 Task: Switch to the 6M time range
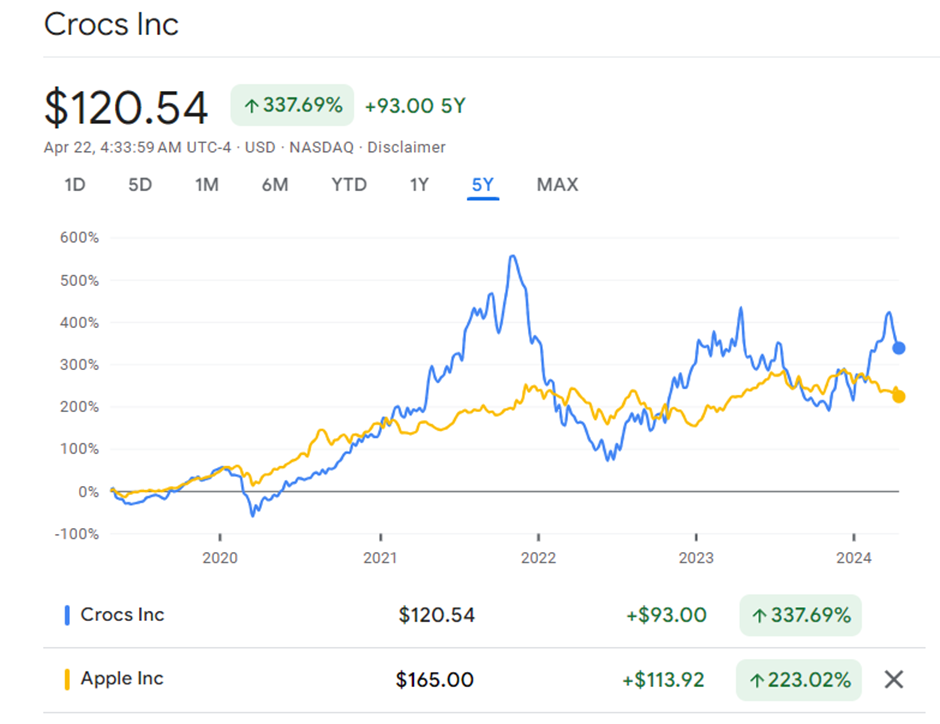click(275, 185)
